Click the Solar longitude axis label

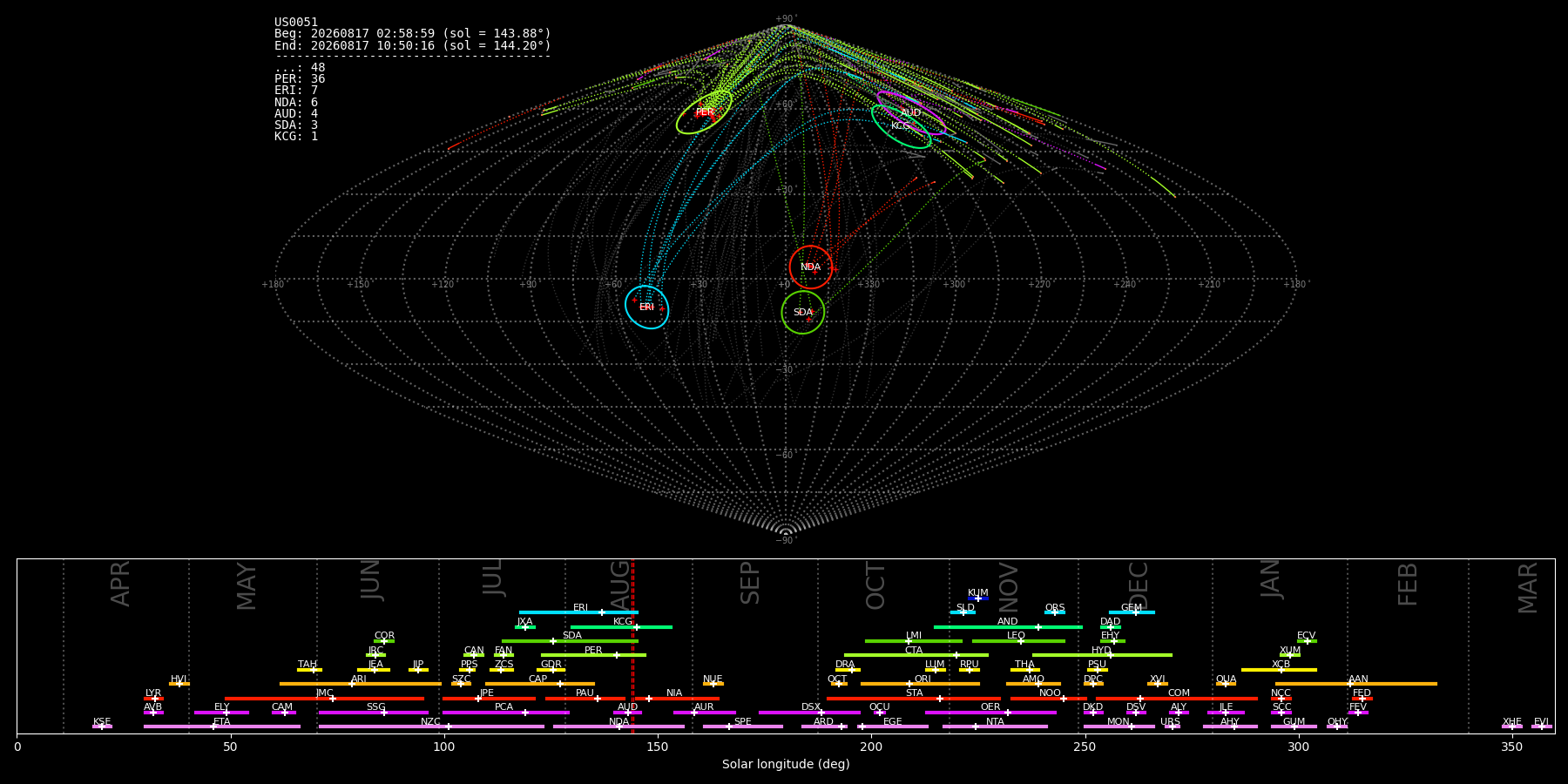(x=786, y=764)
